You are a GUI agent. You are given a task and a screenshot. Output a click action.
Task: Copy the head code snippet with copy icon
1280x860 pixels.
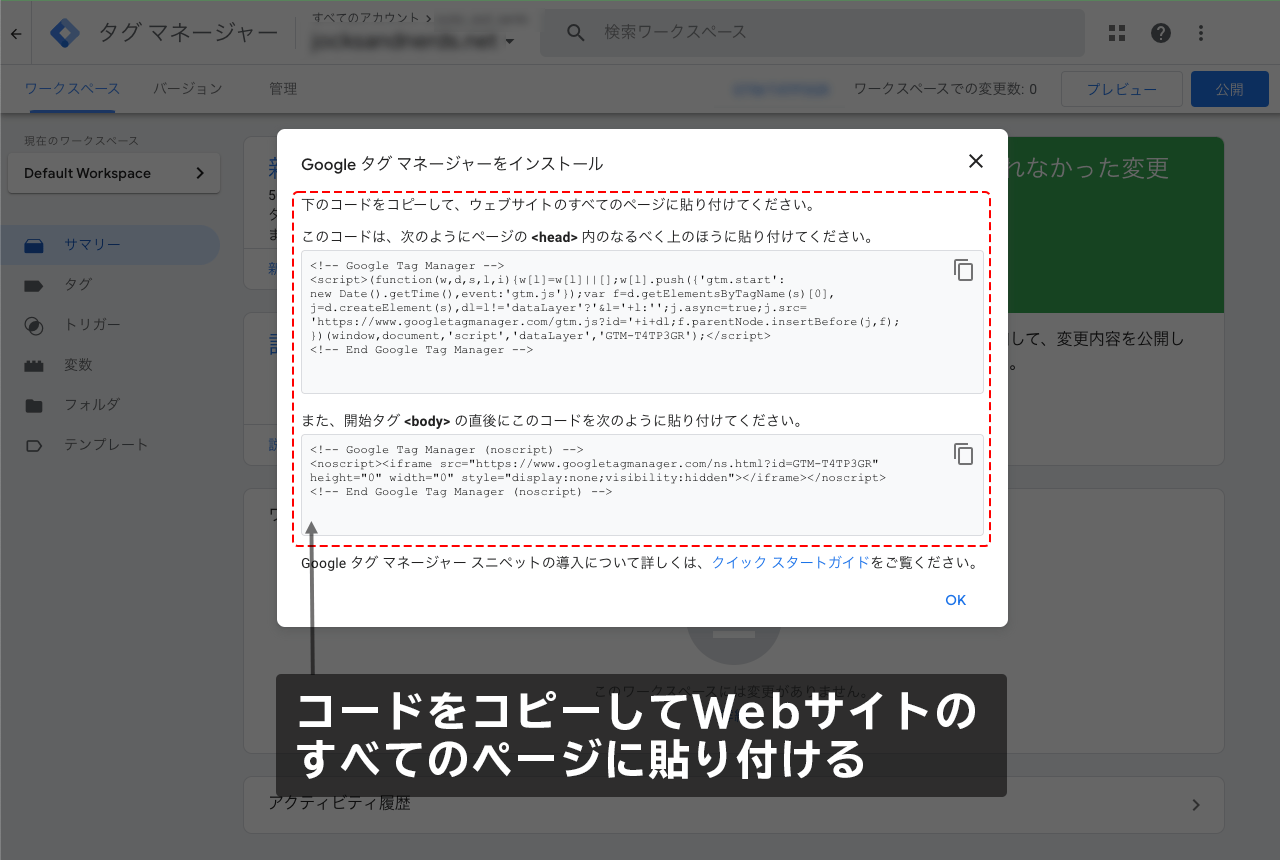963,270
